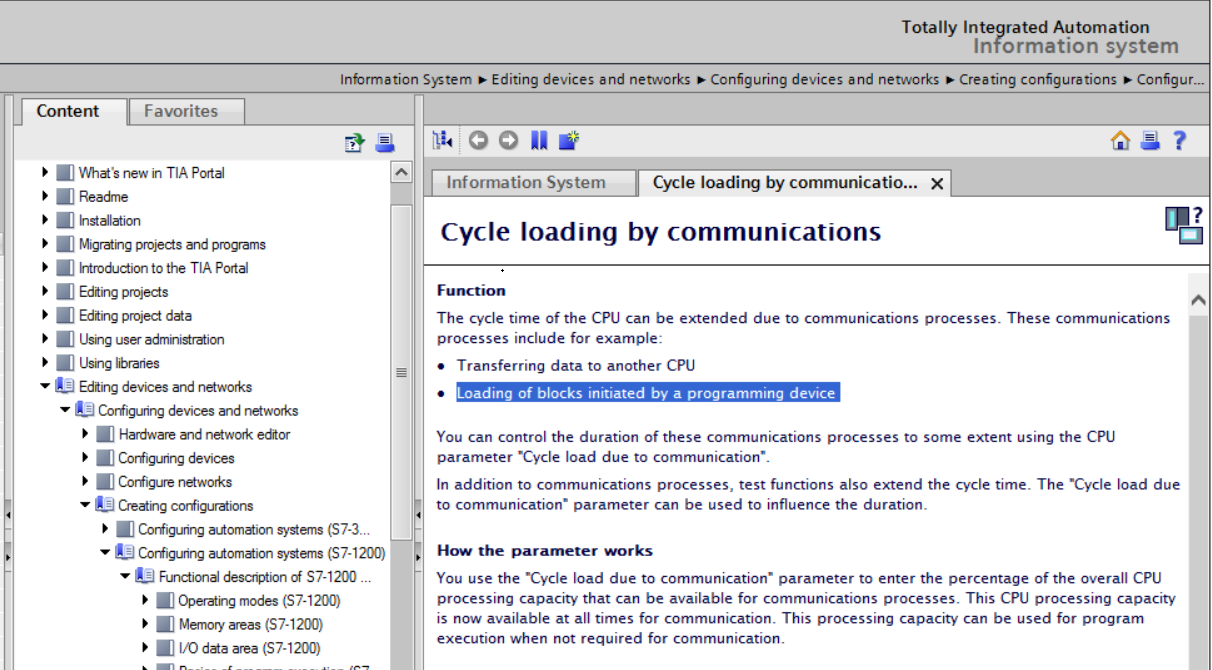The image size is (1212, 670).
Task: Click the green-arrow page icon above the Content tree
Action: (354, 144)
